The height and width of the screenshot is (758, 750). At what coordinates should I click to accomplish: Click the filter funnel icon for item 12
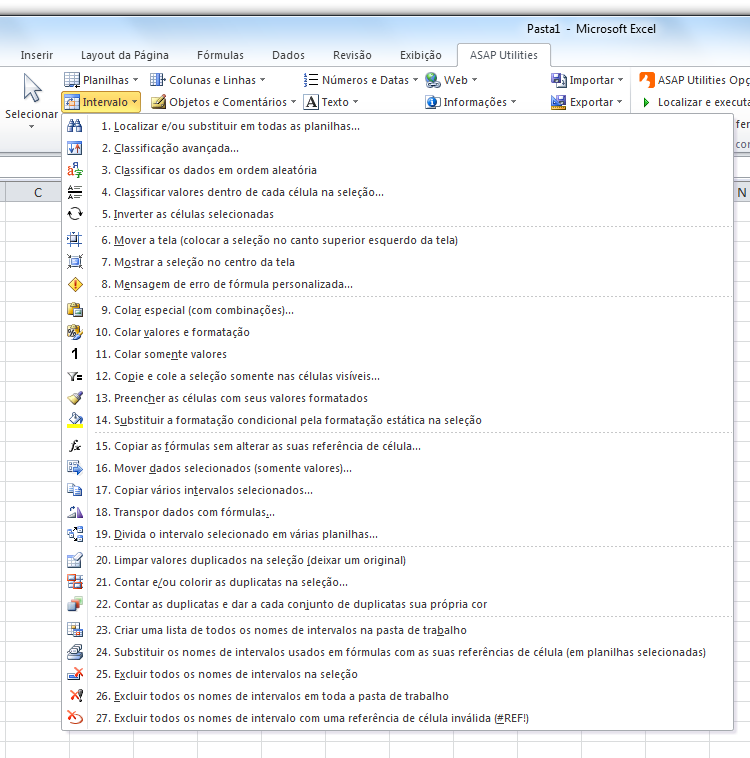(x=75, y=376)
